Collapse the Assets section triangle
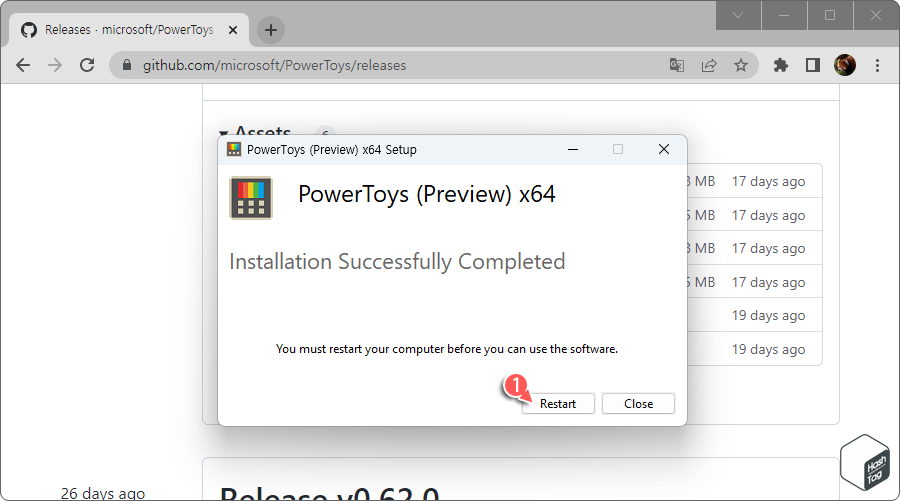This screenshot has width=900, height=501. tap(224, 133)
